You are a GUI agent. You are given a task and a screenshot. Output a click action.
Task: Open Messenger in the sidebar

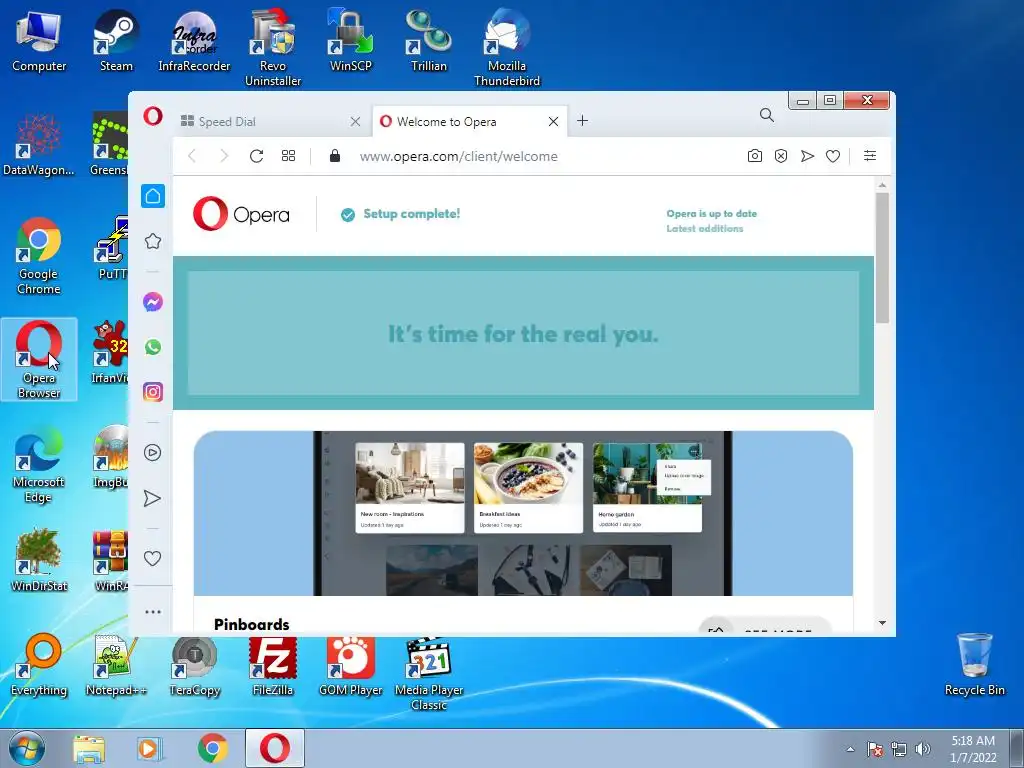pyautogui.click(x=153, y=302)
